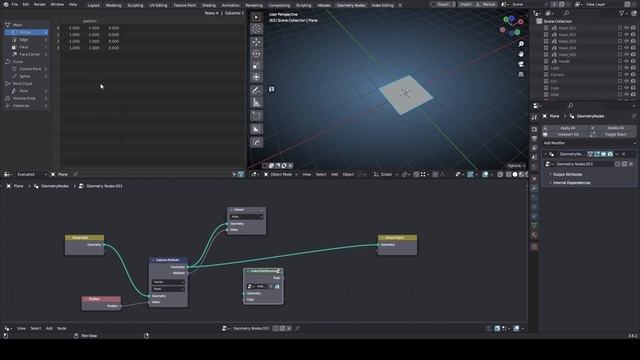Open the File menu
The width and height of the screenshot is (640, 360).
click(15, 4)
